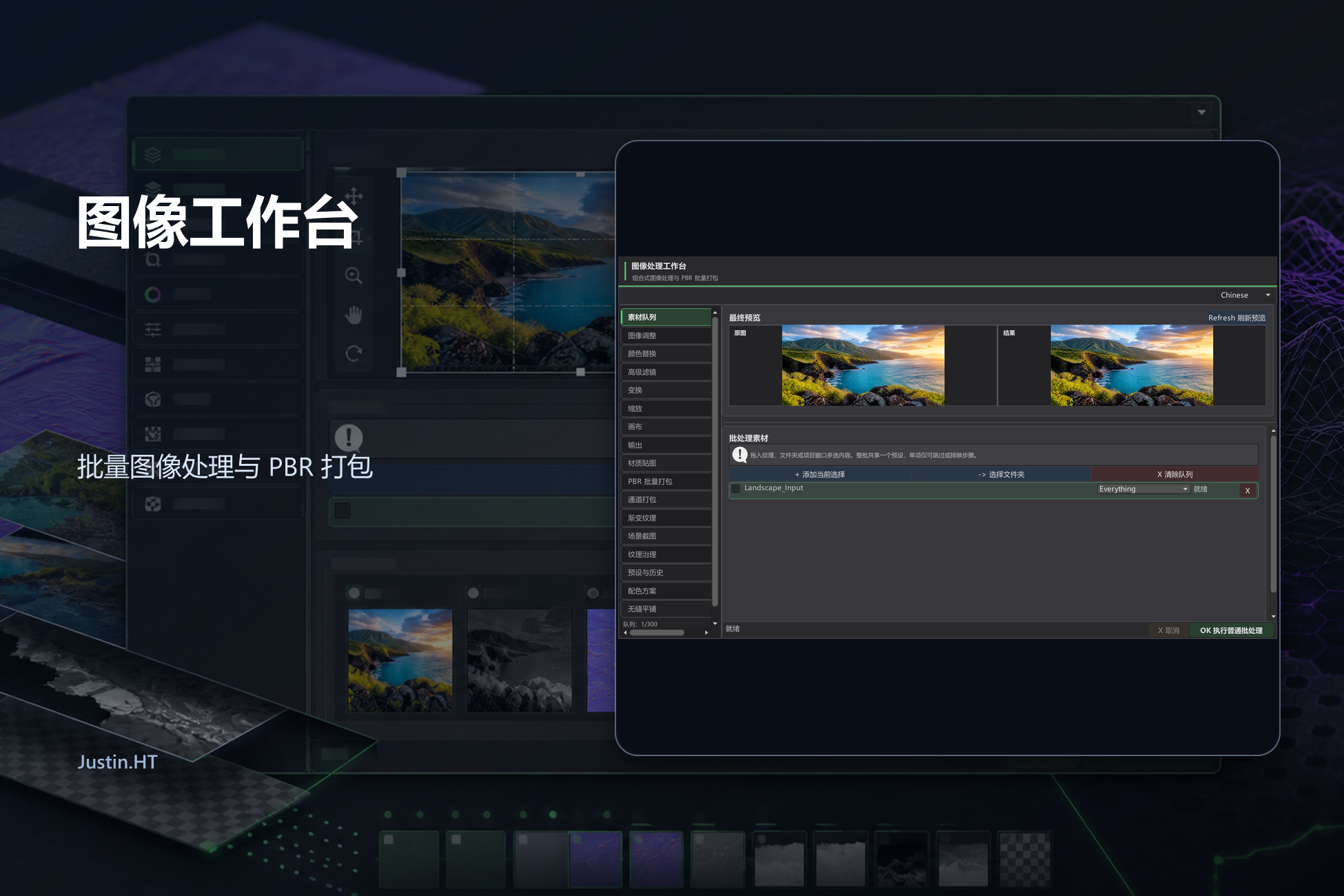Select the 缩放 sidebar item
1344x896 pixels.
pos(666,409)
